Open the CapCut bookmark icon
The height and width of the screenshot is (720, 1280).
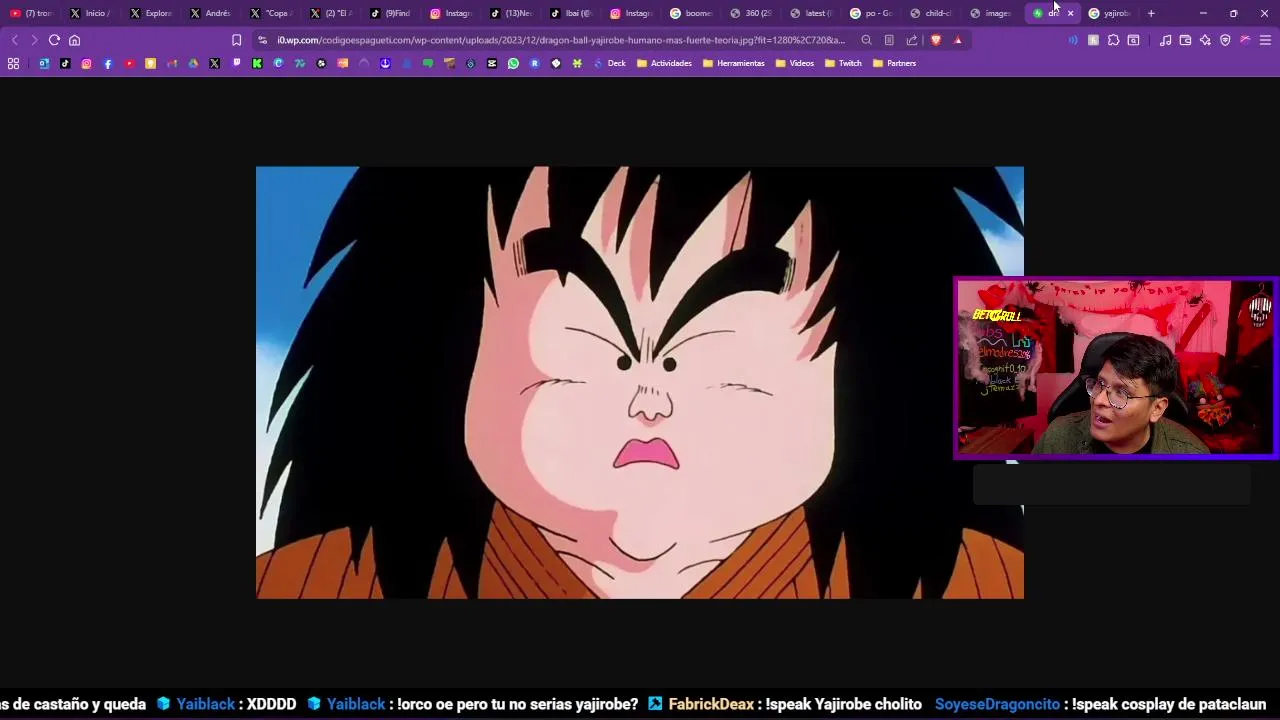492,63
